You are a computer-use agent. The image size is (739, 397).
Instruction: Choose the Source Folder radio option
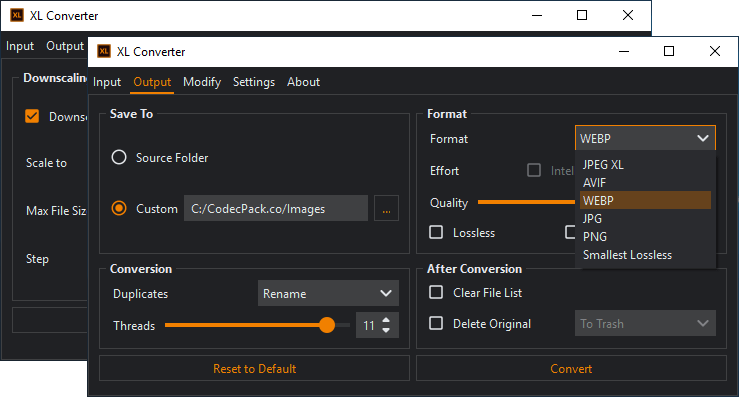click(119, 157)
